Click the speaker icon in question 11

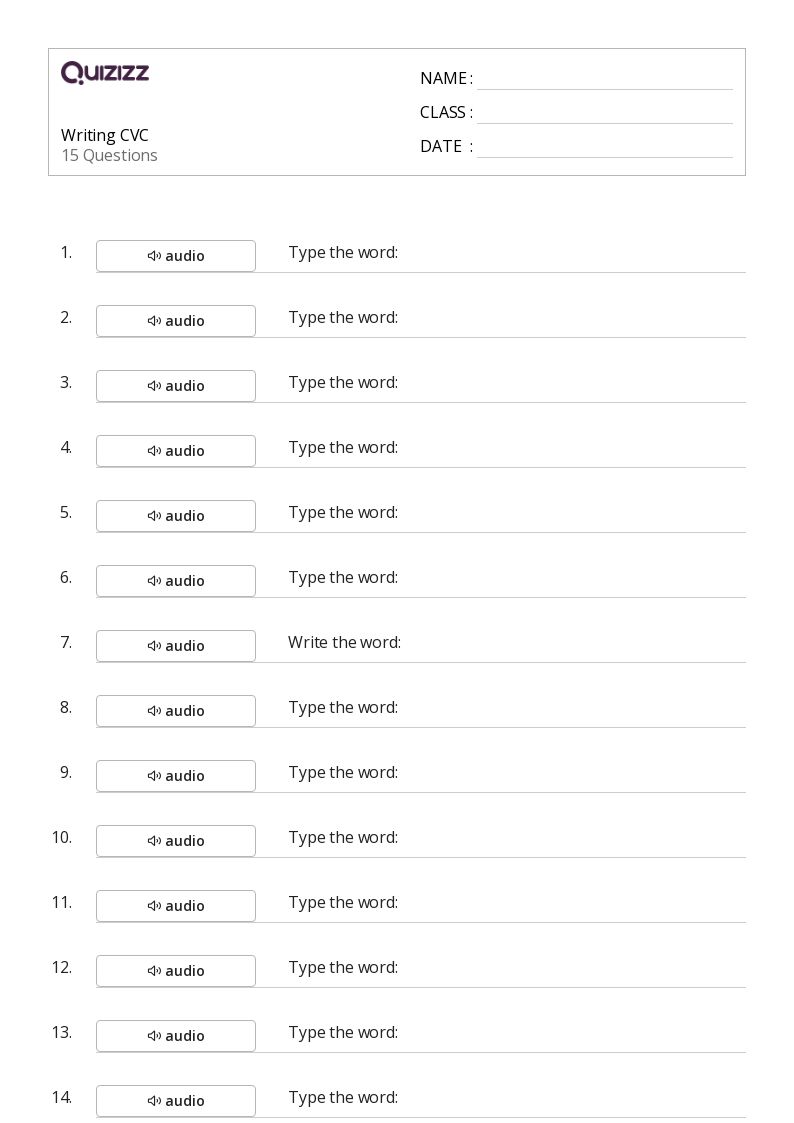[154, 906]
